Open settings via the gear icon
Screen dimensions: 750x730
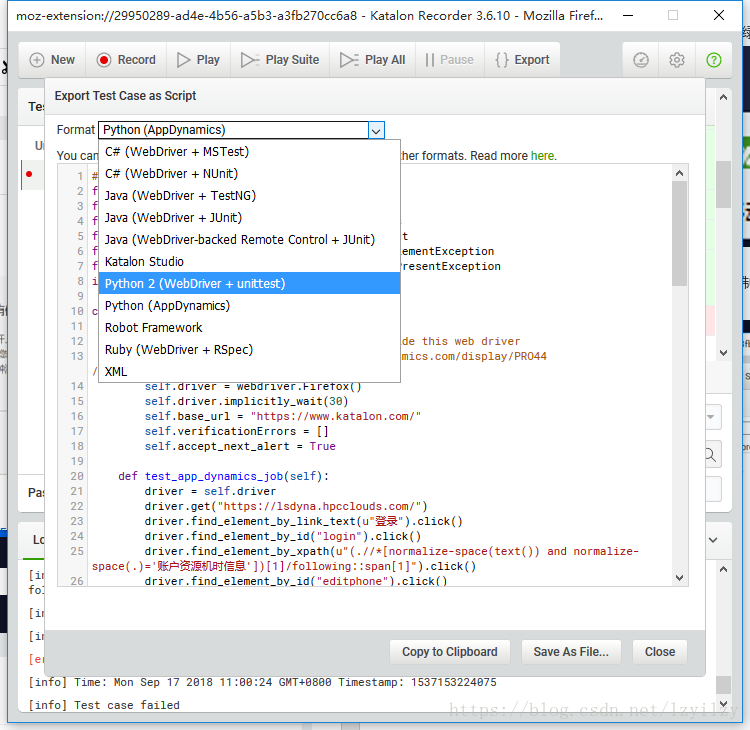pyautogui.click(x=676, y=60)
